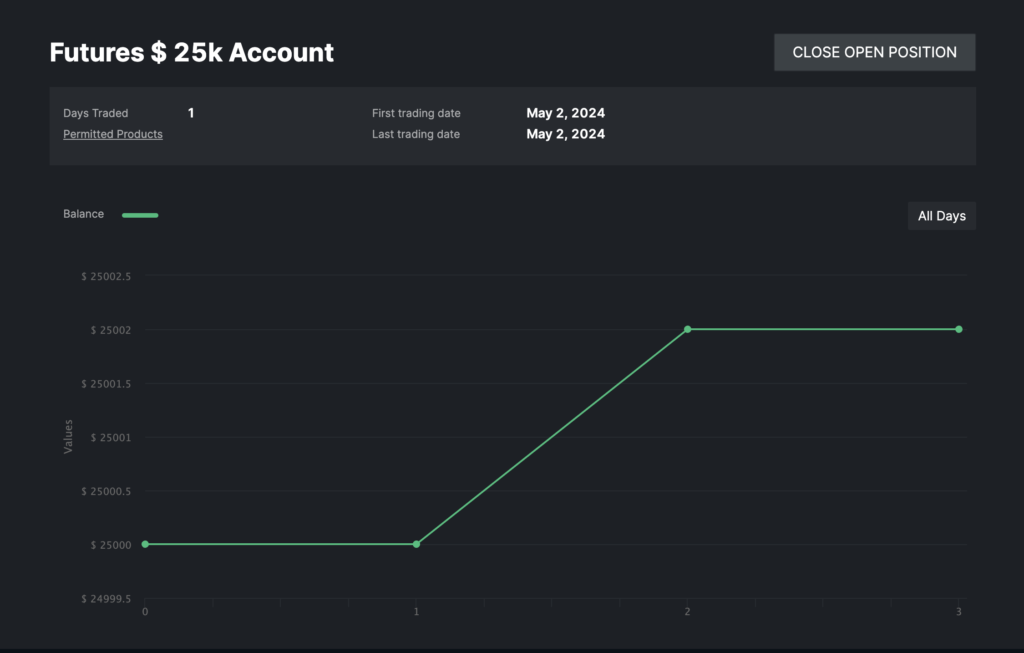This screenshot has height=653, width=1024.
Task: Click the $ 25000.5 axis label
Action: pyautogui.click(x=106, y=491)
